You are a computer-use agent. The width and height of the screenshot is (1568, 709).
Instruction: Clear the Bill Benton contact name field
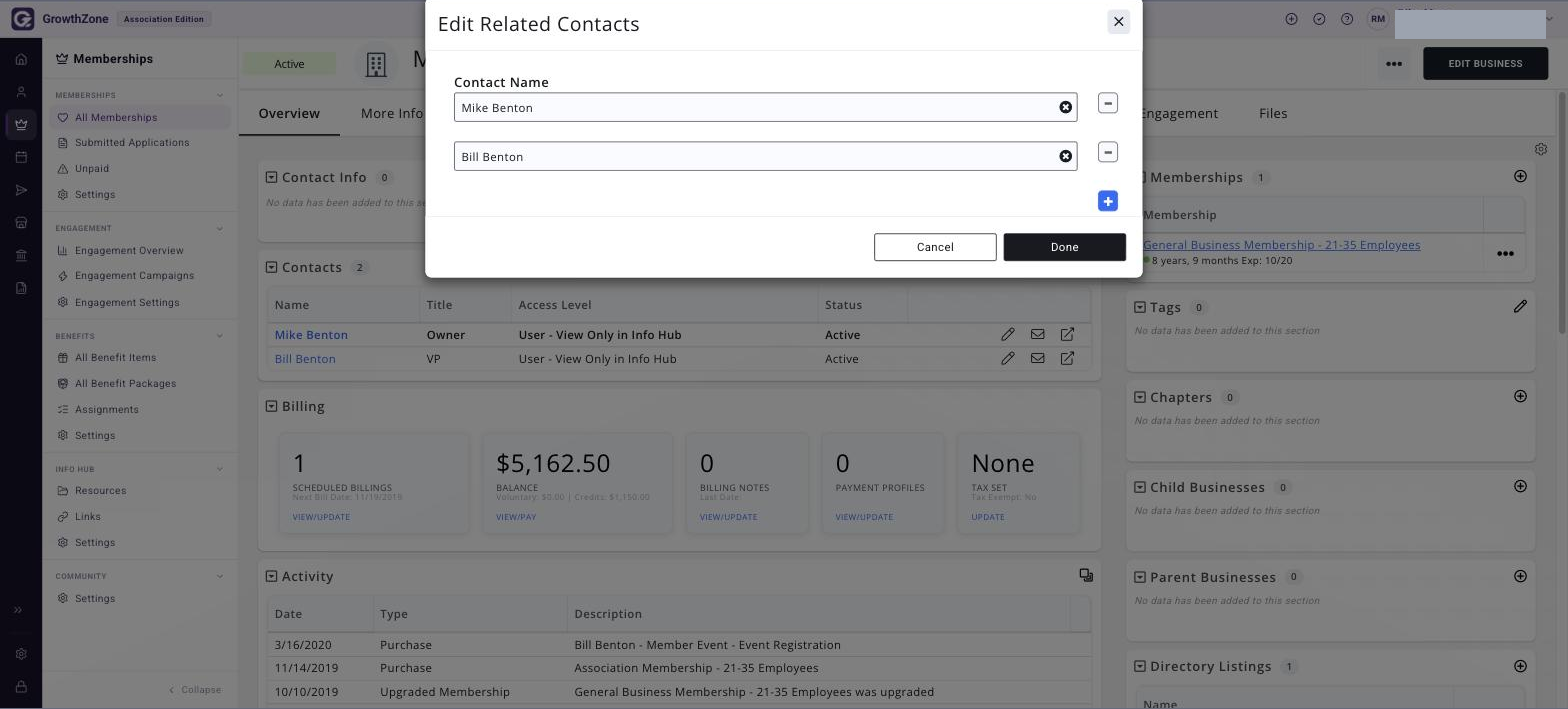point(1065,156)
